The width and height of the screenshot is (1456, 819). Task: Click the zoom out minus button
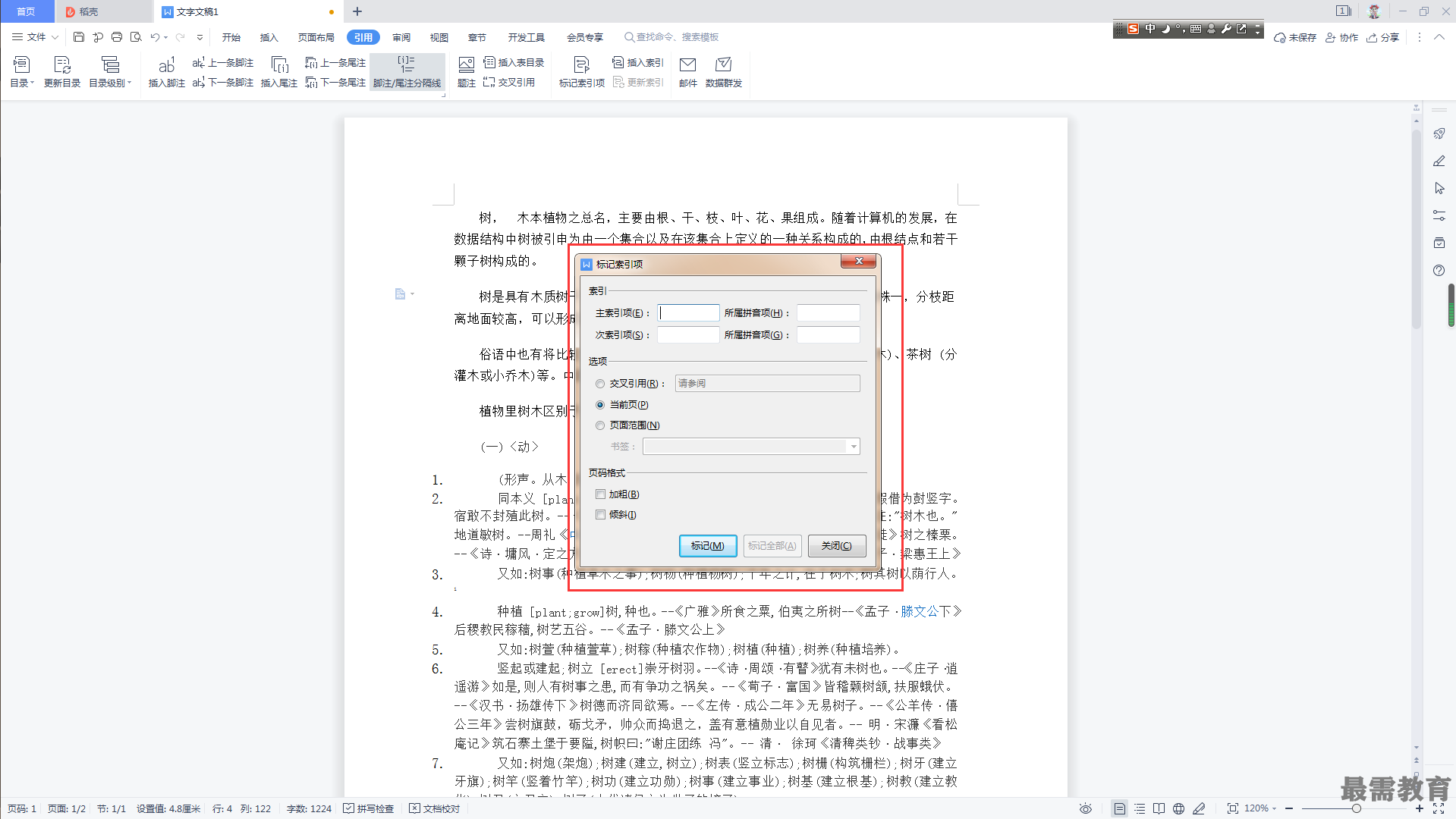pyautogui.click(x=1289, y=808)
